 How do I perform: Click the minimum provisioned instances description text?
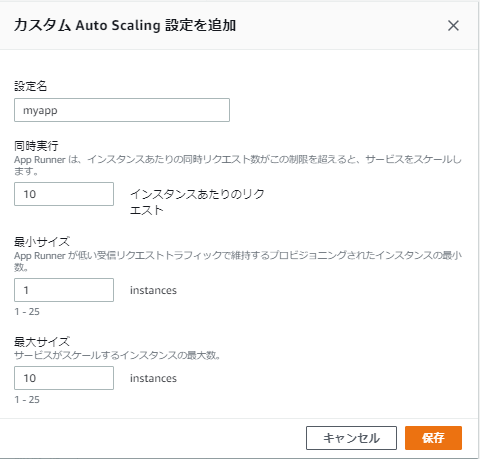coord(238,261)
